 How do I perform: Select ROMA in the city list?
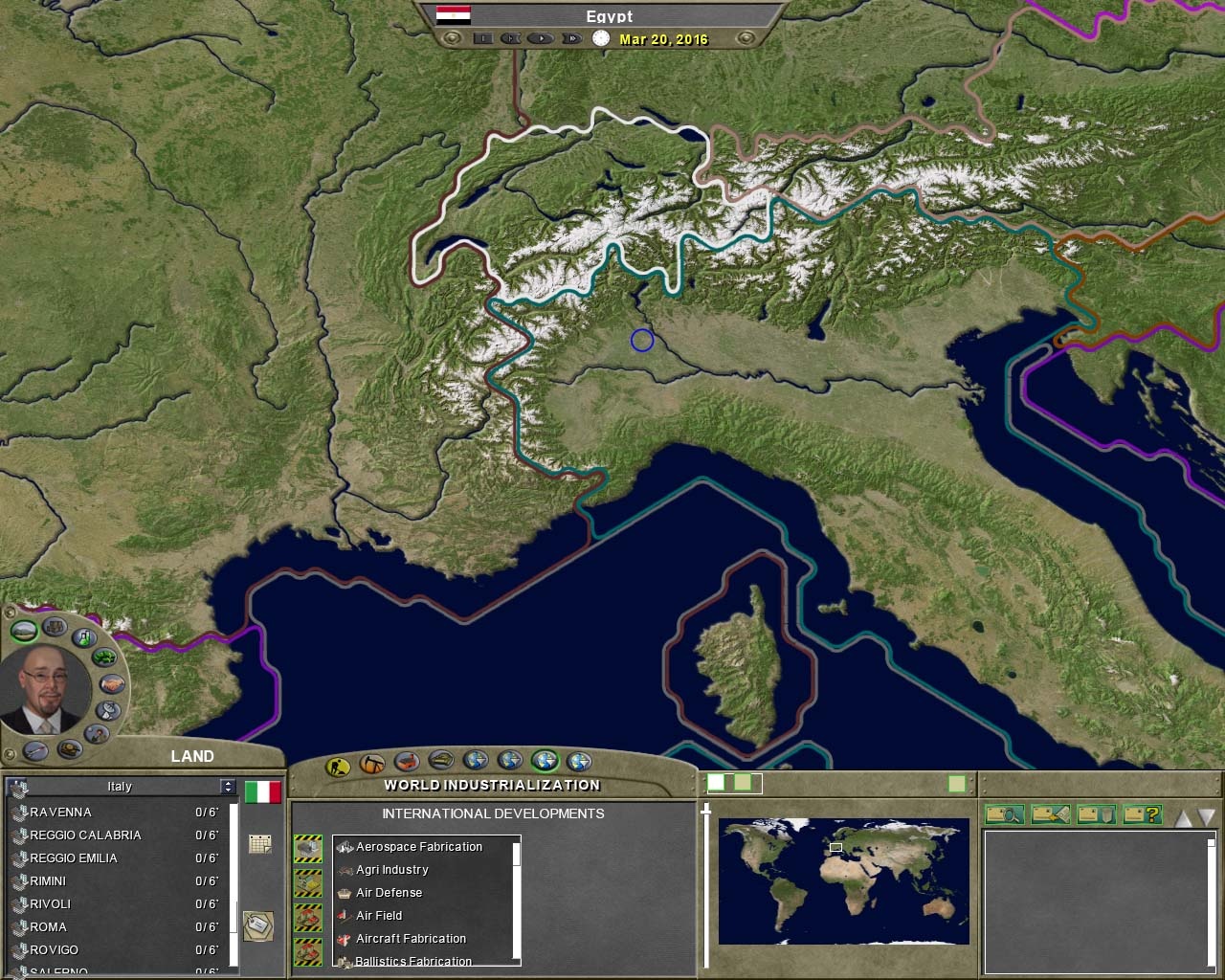[48, 926]
